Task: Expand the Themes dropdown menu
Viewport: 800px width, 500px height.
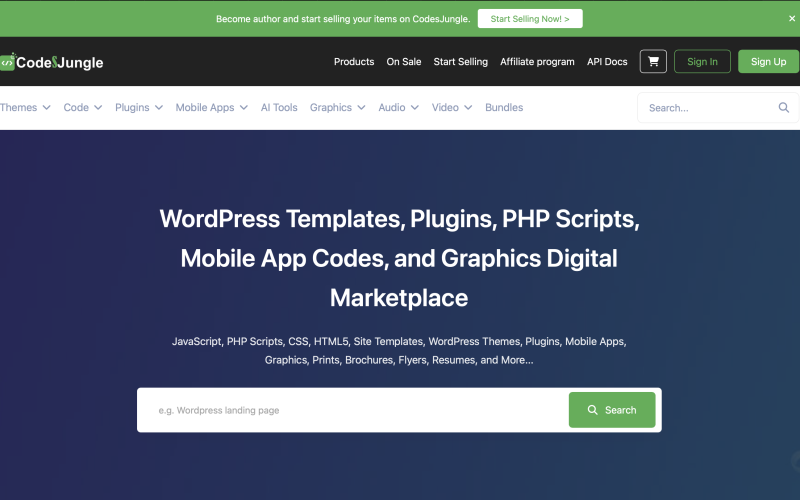Action: pyautogui.click(x=26, y=108)
